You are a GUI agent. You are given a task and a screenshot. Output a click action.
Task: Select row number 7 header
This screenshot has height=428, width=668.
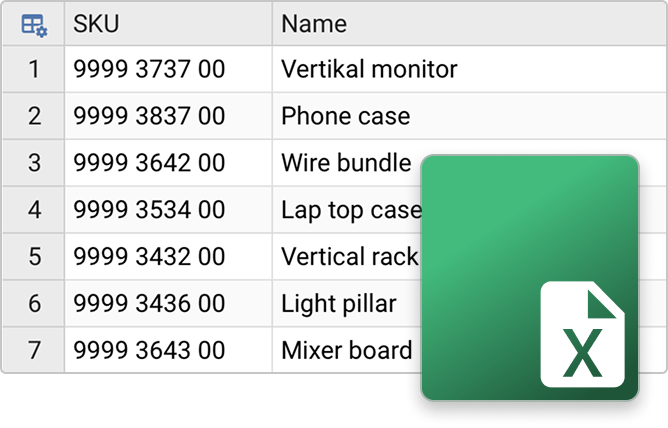[x=33, y=350]
